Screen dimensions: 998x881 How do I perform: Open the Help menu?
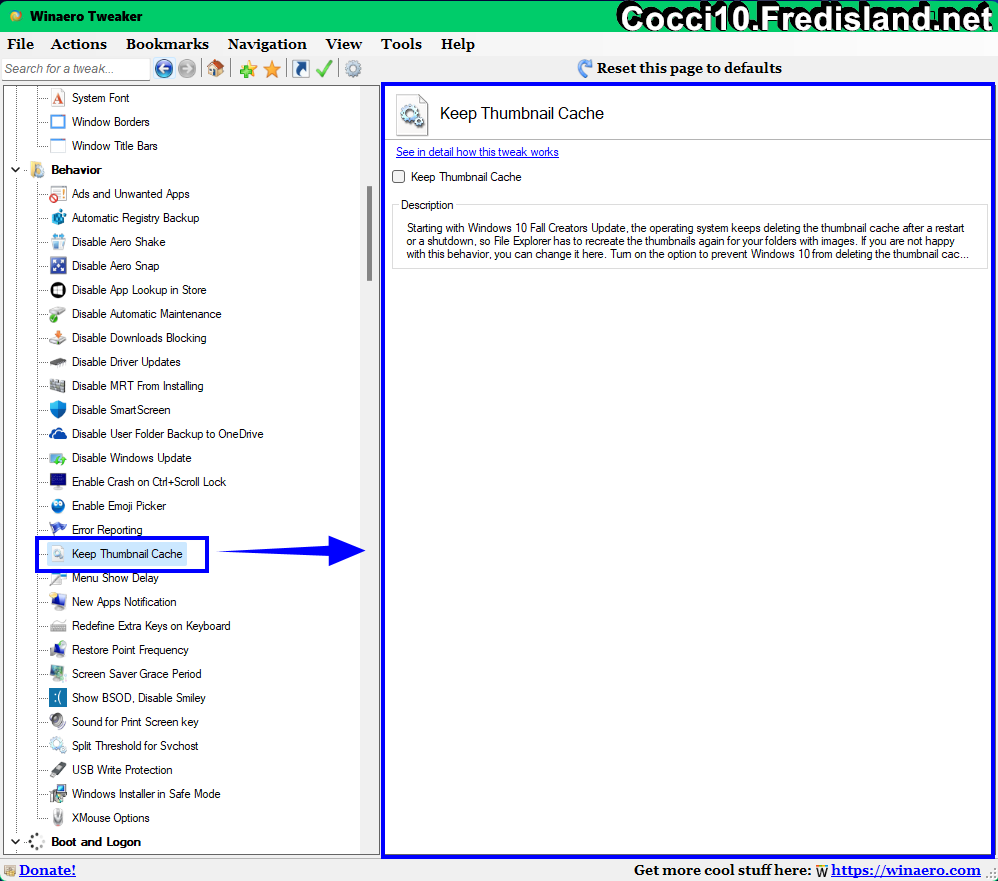pos(458,44)
